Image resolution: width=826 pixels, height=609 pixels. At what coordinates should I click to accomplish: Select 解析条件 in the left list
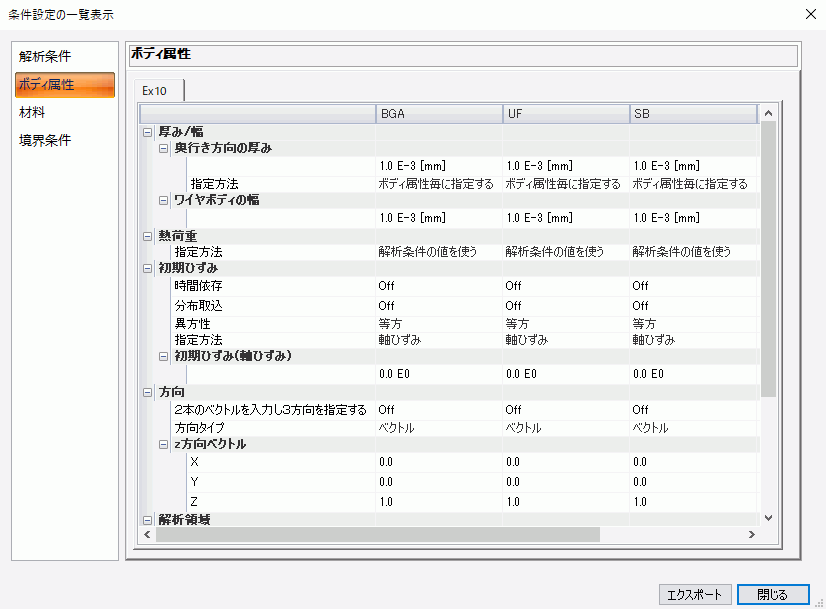tap(45, 56)
